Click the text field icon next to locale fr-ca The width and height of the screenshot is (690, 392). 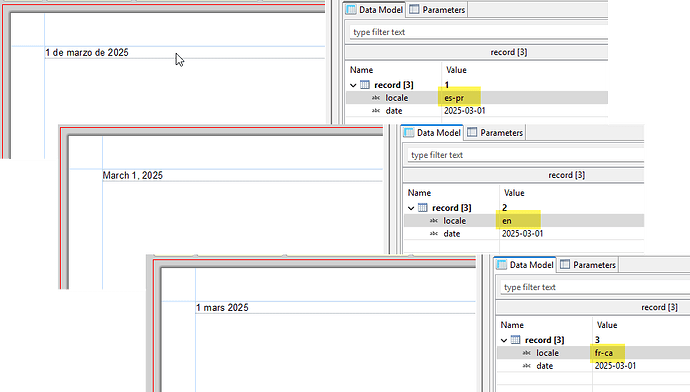tap(526, 353)
